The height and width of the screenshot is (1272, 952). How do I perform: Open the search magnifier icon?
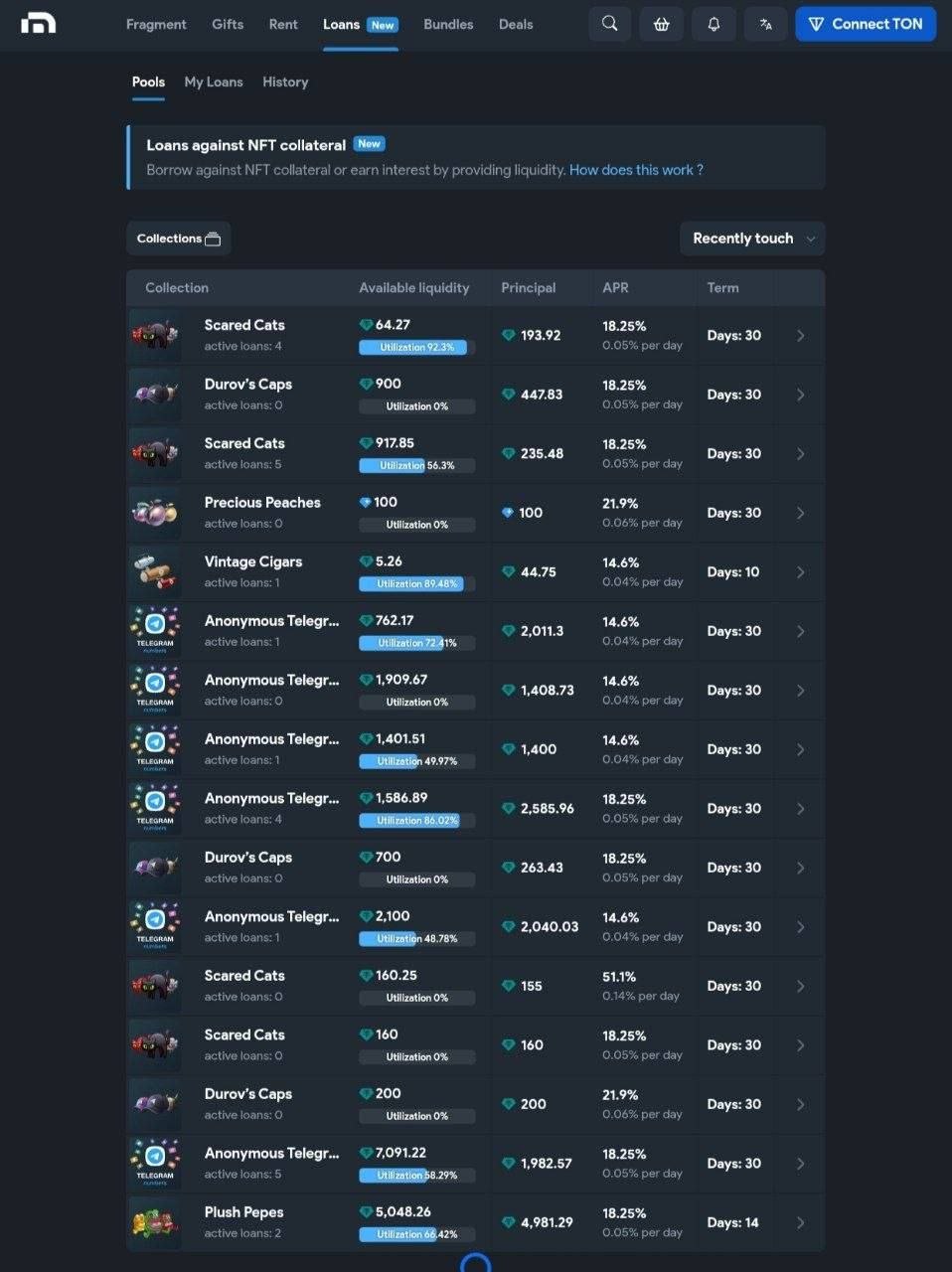click(x=610, y=24)
